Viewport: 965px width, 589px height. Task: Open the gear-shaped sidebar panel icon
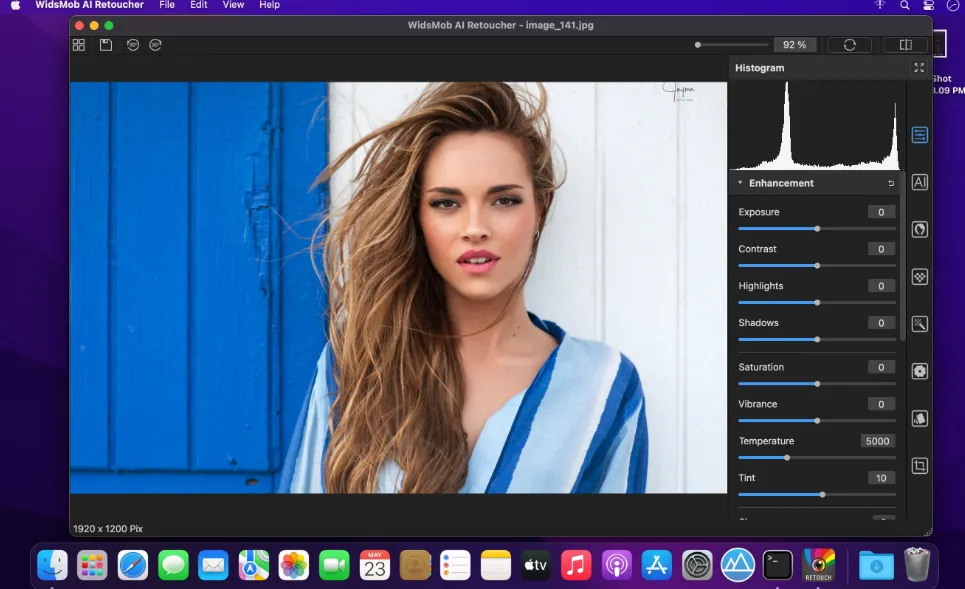[x=919, y=371]
